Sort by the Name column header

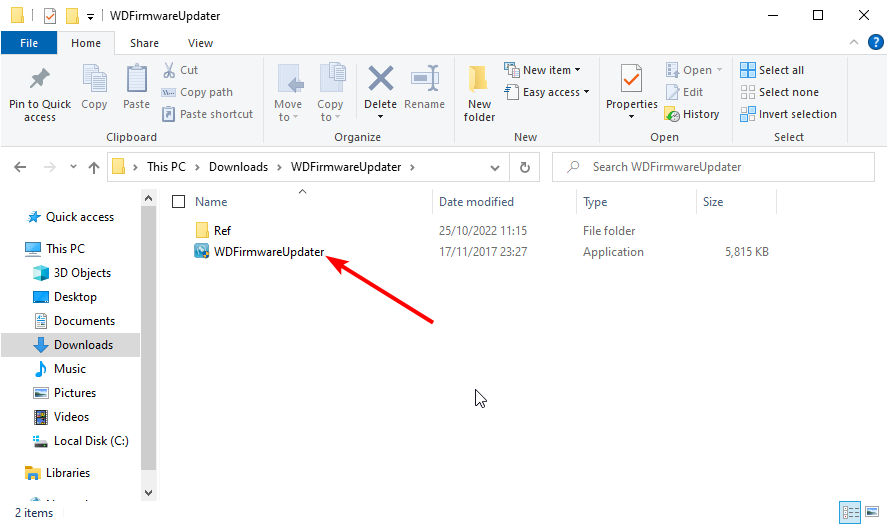(x=211, y=202)
